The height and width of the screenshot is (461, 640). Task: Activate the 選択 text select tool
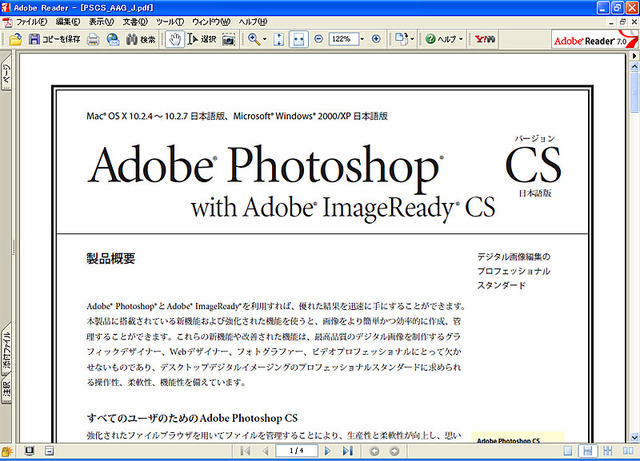click(x=202, y=39)
